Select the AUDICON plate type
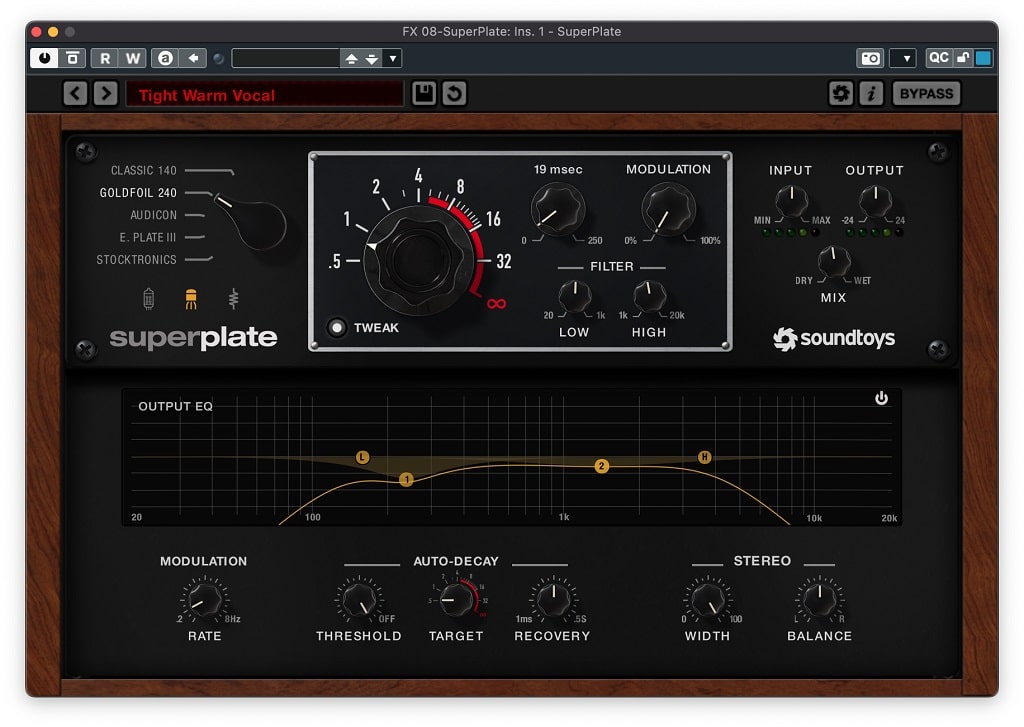The width and height of the screenshot is (1024, 727). [153, 215]
